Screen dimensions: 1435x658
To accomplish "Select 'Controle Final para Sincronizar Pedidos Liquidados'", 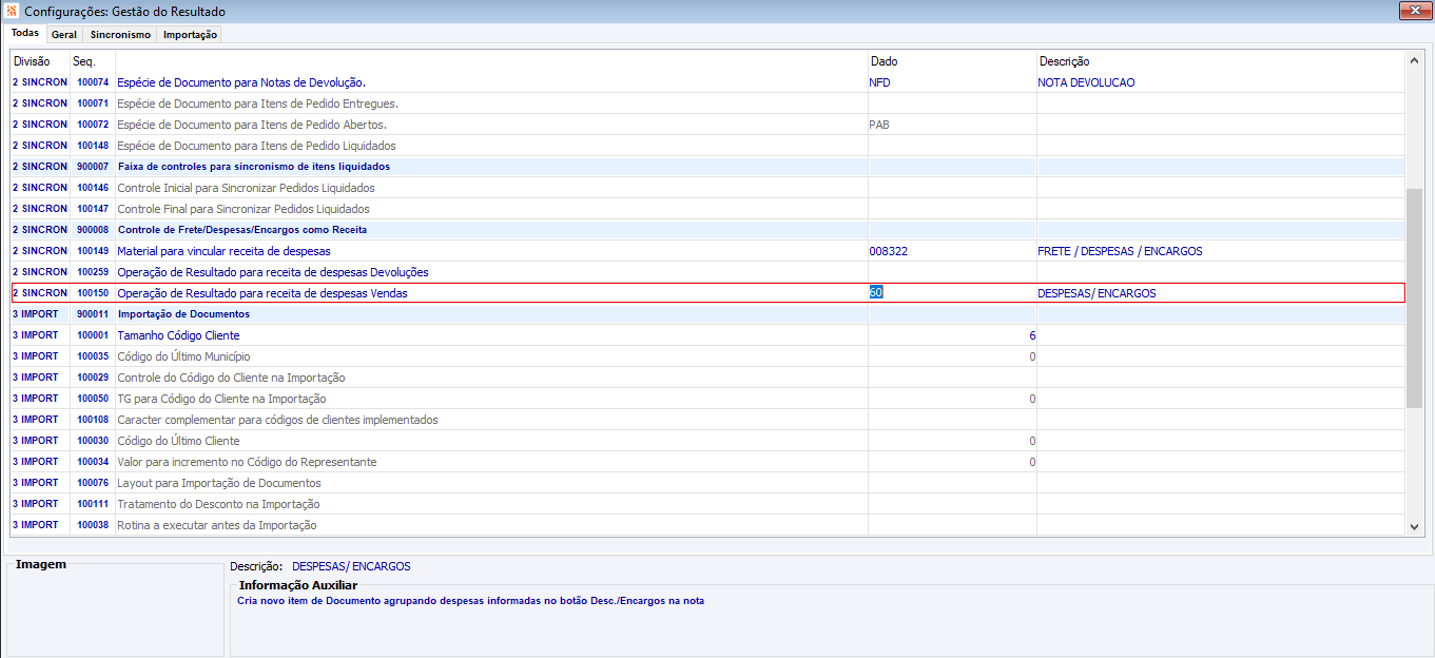I will coord(707,208).
